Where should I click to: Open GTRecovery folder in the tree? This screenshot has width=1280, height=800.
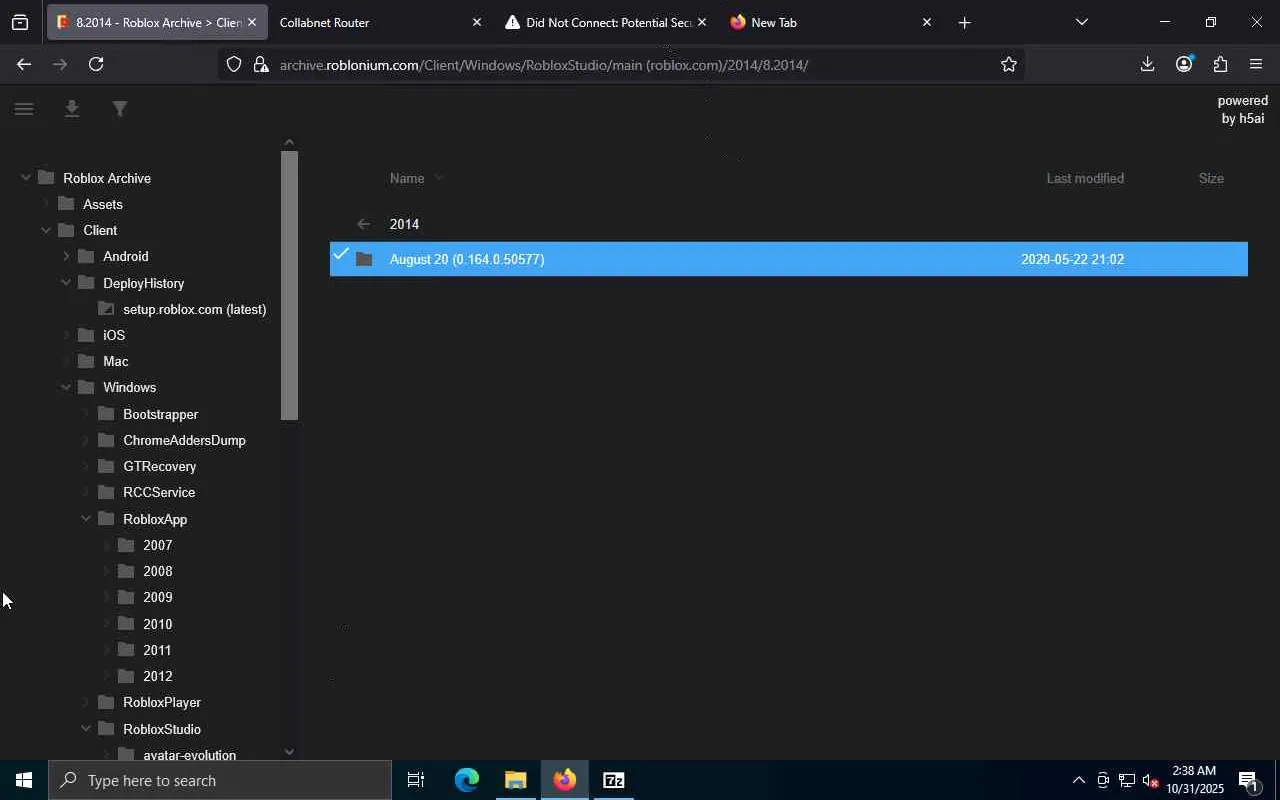[159, 466]
